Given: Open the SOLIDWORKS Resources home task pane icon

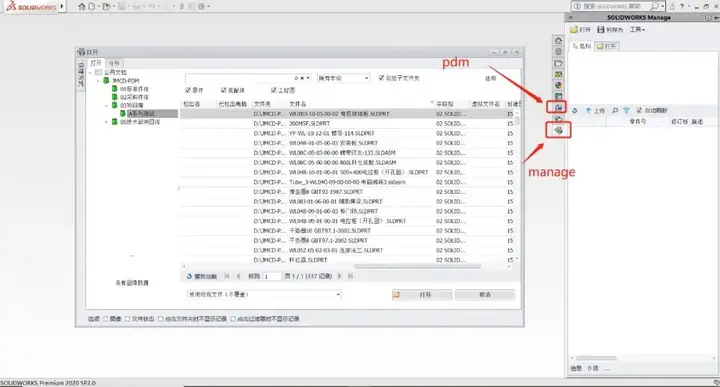Looking at the screenshot, I should (558, 40).
